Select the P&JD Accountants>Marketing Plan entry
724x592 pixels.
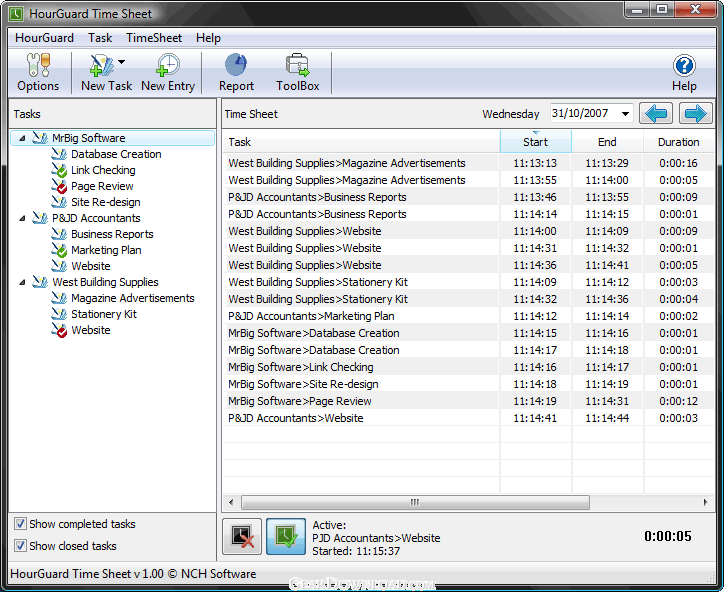click(468, 316)
